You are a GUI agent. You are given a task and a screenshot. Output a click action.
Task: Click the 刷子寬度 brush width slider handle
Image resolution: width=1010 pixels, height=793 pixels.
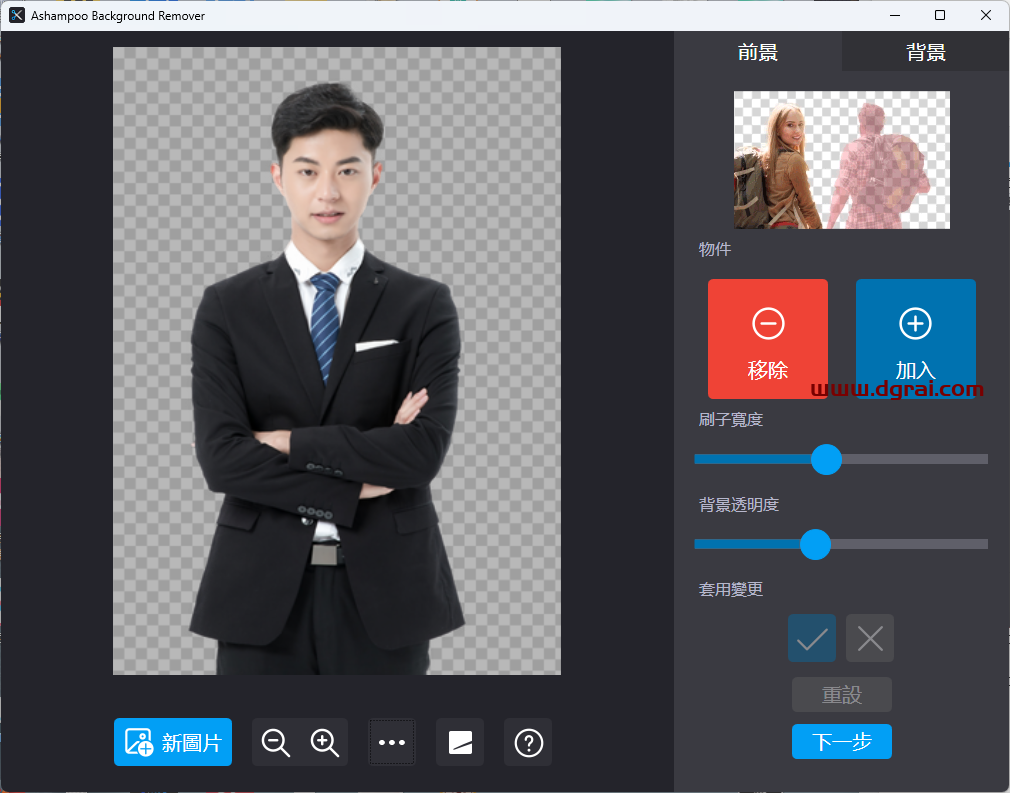click(826, 459)
